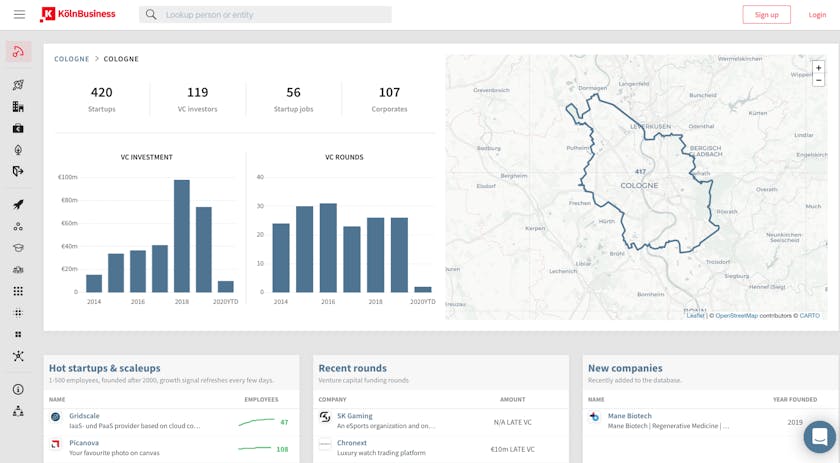This screenshot has height=463, width=840.
Task: Click the info circle icon in sidebar
Action: (x=18, y=390)
